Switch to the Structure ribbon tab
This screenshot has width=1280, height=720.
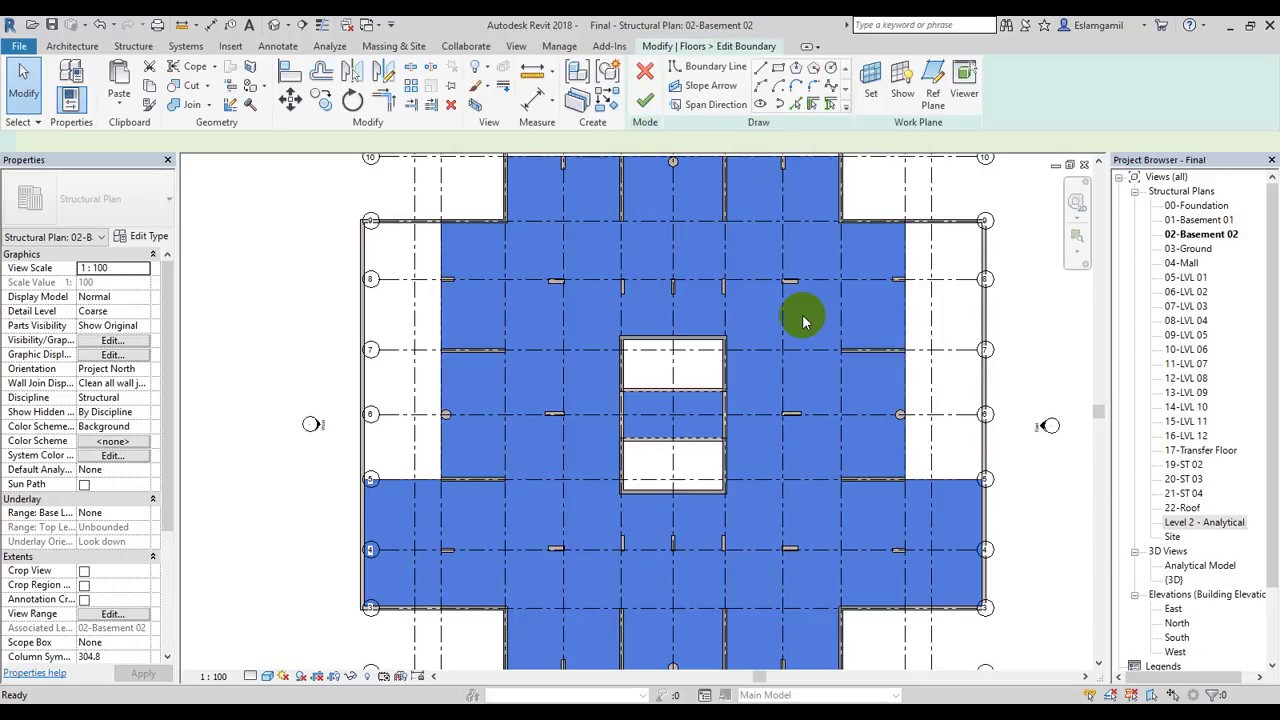(133, 46)
